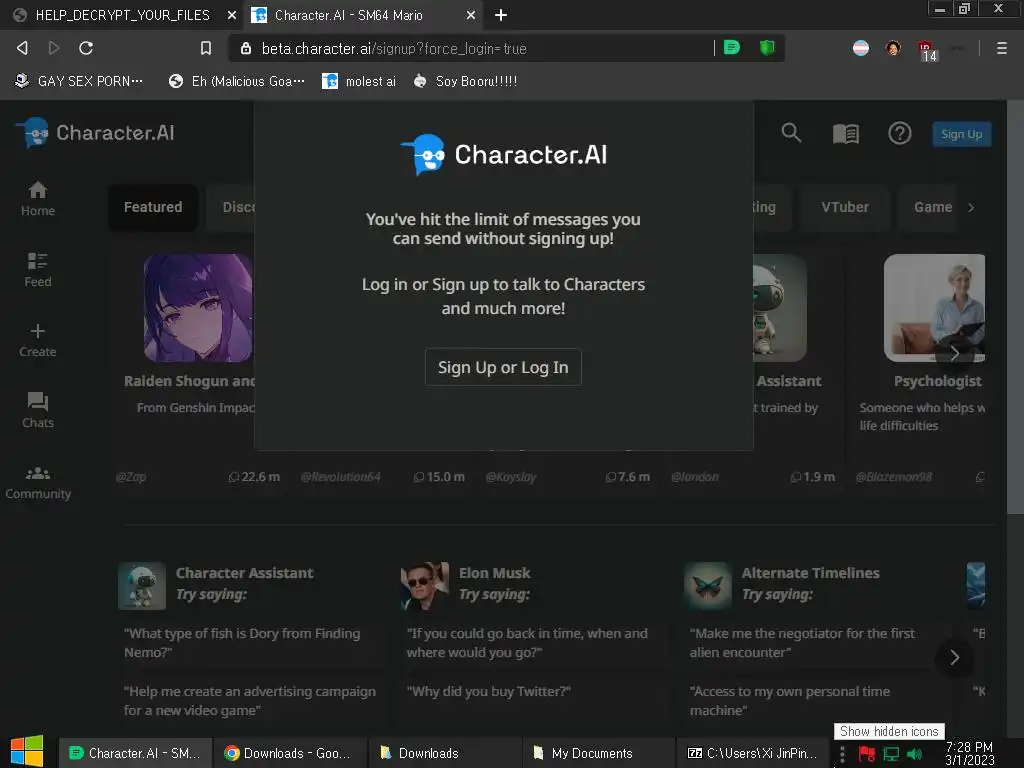Bookmark this page with the bookmark icon
1024x768 pixels.
(x=206, y=48)
